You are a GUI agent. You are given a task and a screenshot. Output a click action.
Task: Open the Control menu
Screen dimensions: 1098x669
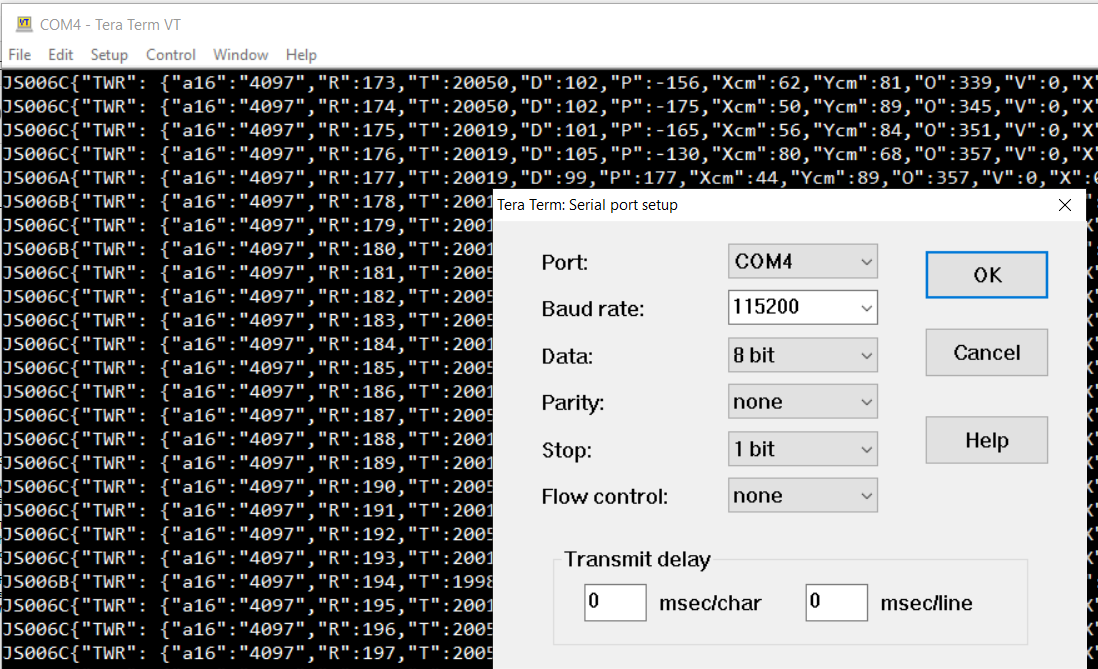[x=170, y=55]
